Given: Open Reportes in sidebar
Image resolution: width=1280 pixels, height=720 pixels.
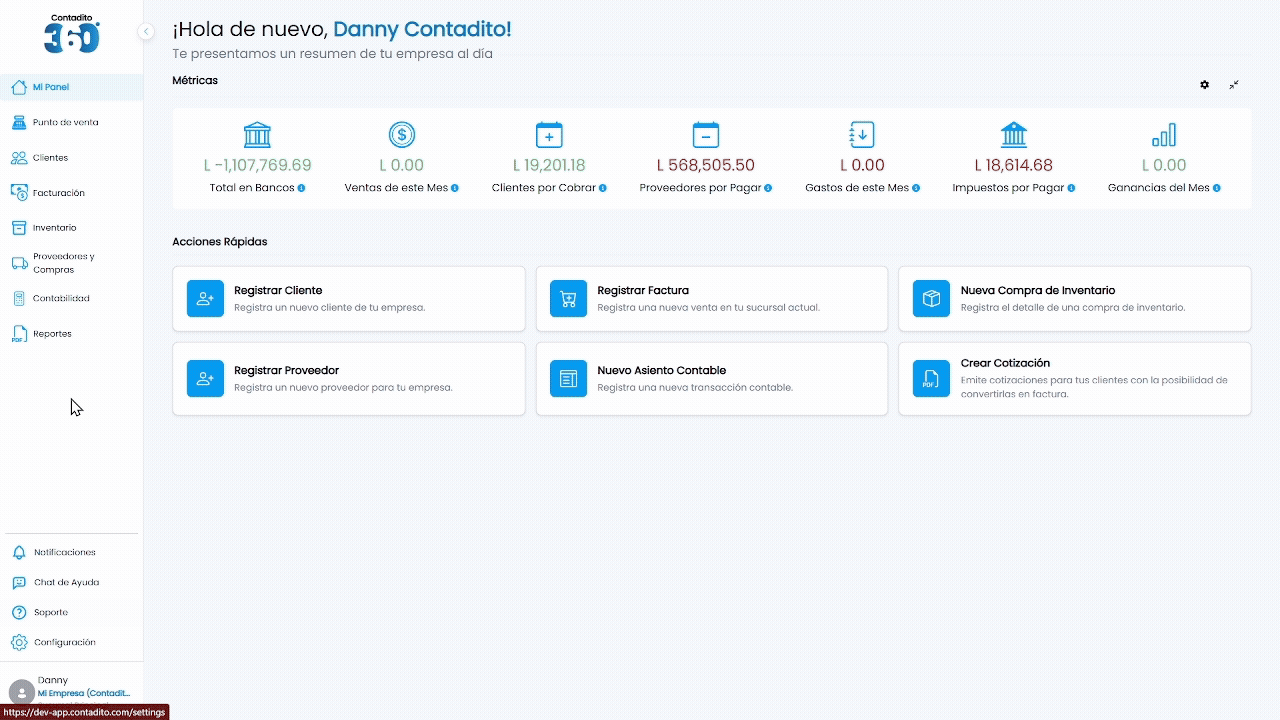Looking at the screenshot, I should [71, 334].
